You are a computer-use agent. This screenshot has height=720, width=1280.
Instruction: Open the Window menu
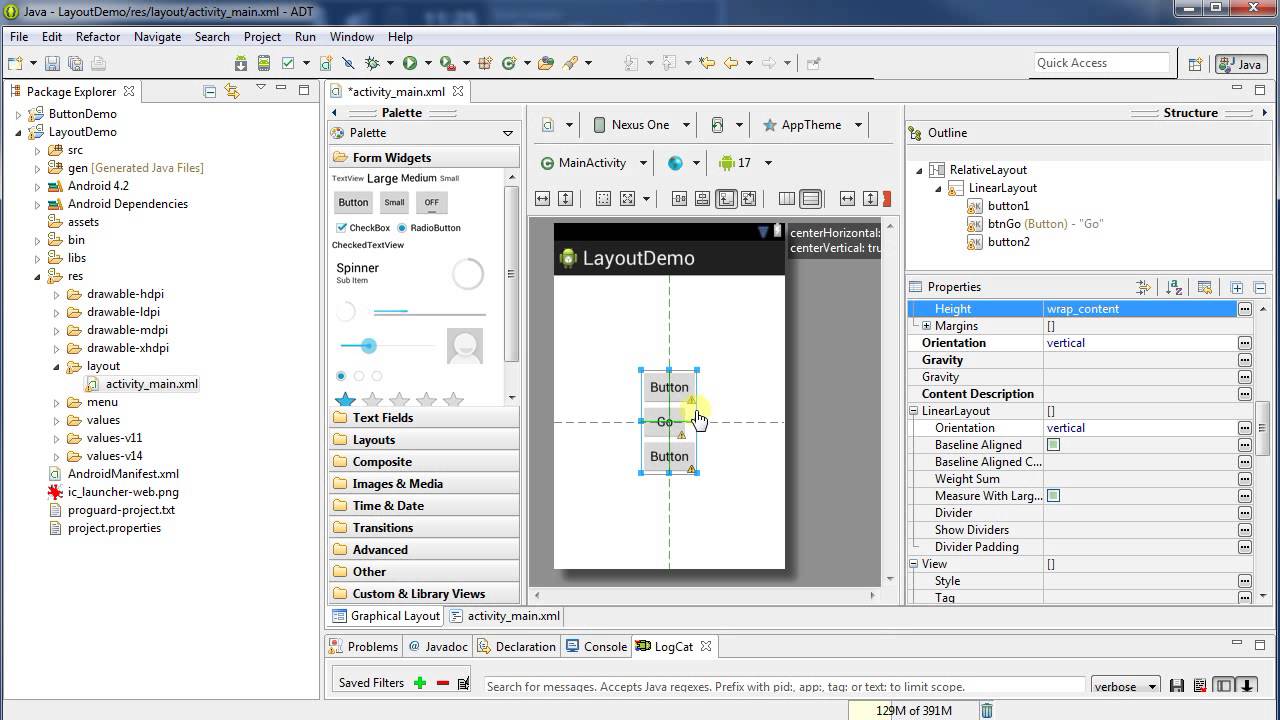(352, 37)
